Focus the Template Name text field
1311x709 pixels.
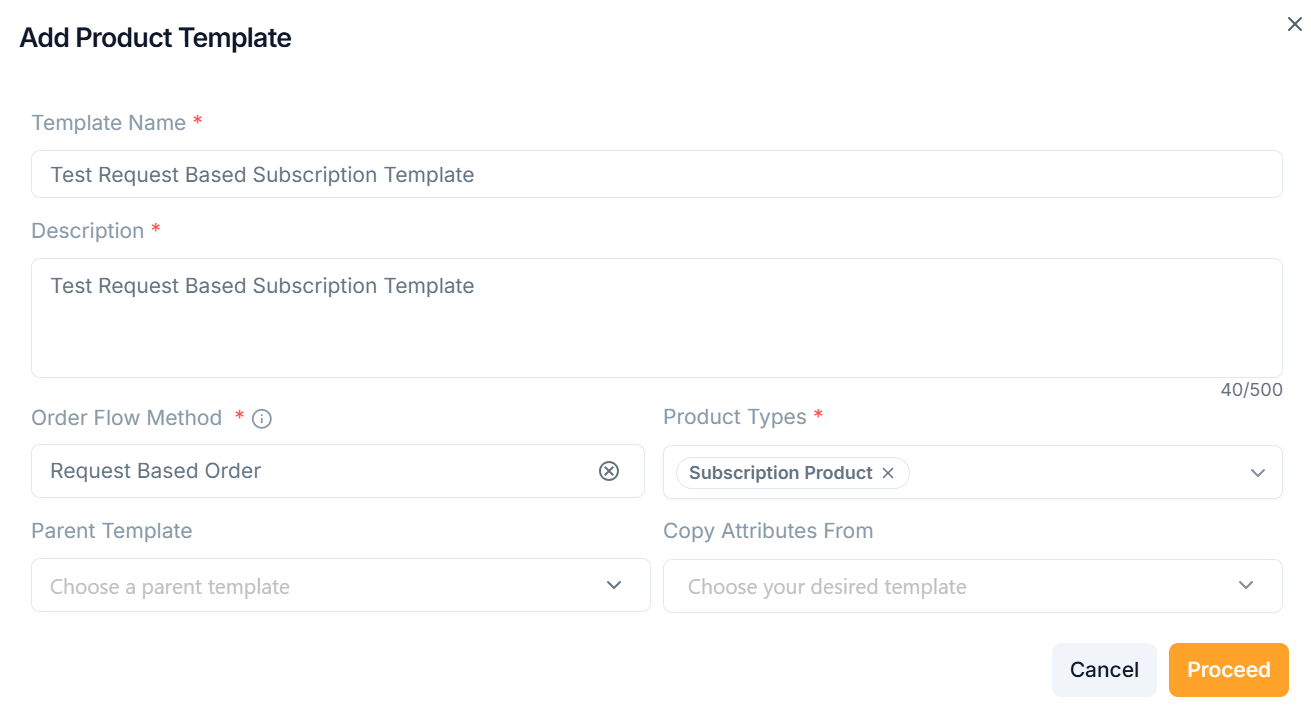point(656,175)
